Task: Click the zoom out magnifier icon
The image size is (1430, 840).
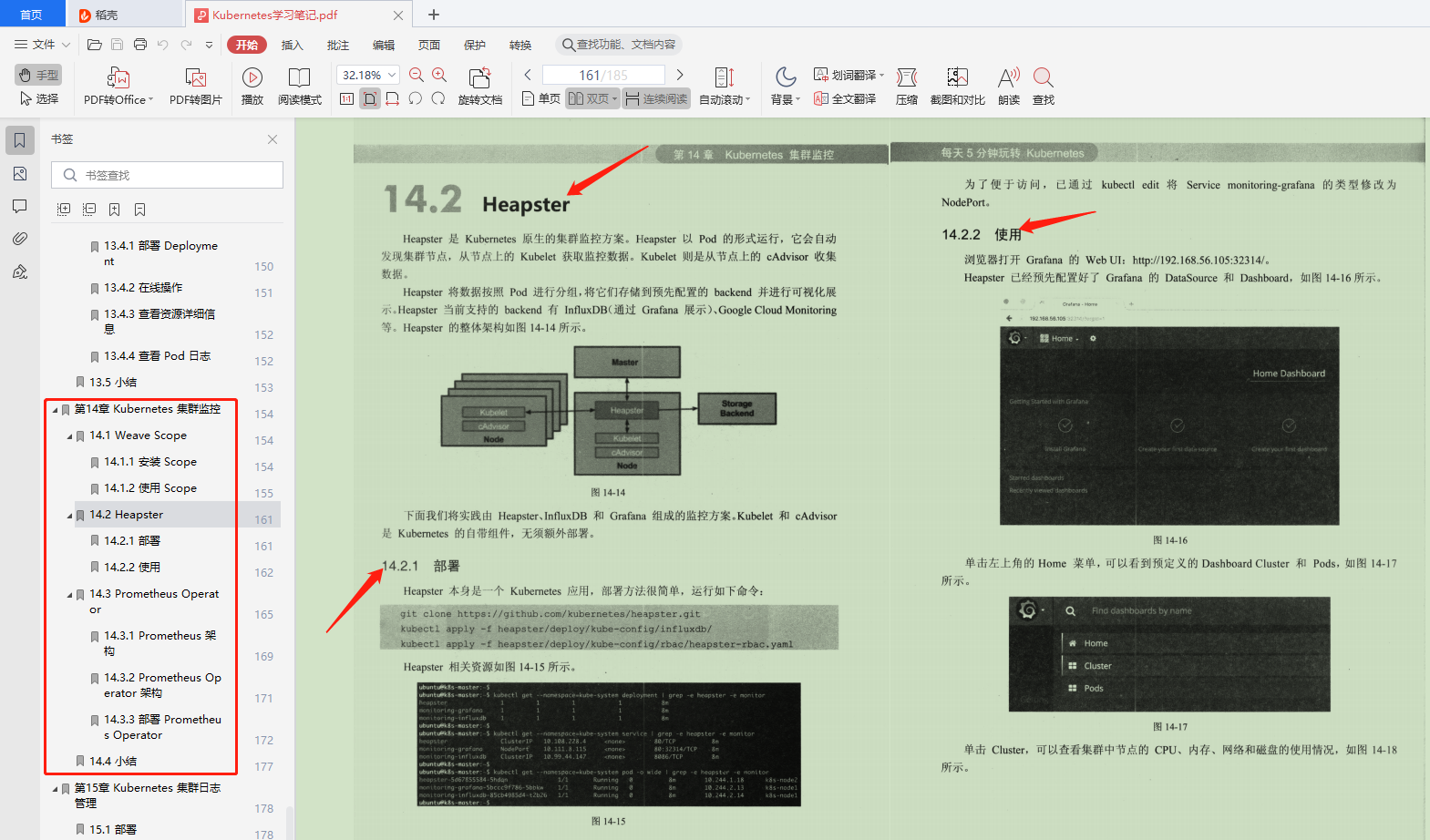Action: click(417, 75)
